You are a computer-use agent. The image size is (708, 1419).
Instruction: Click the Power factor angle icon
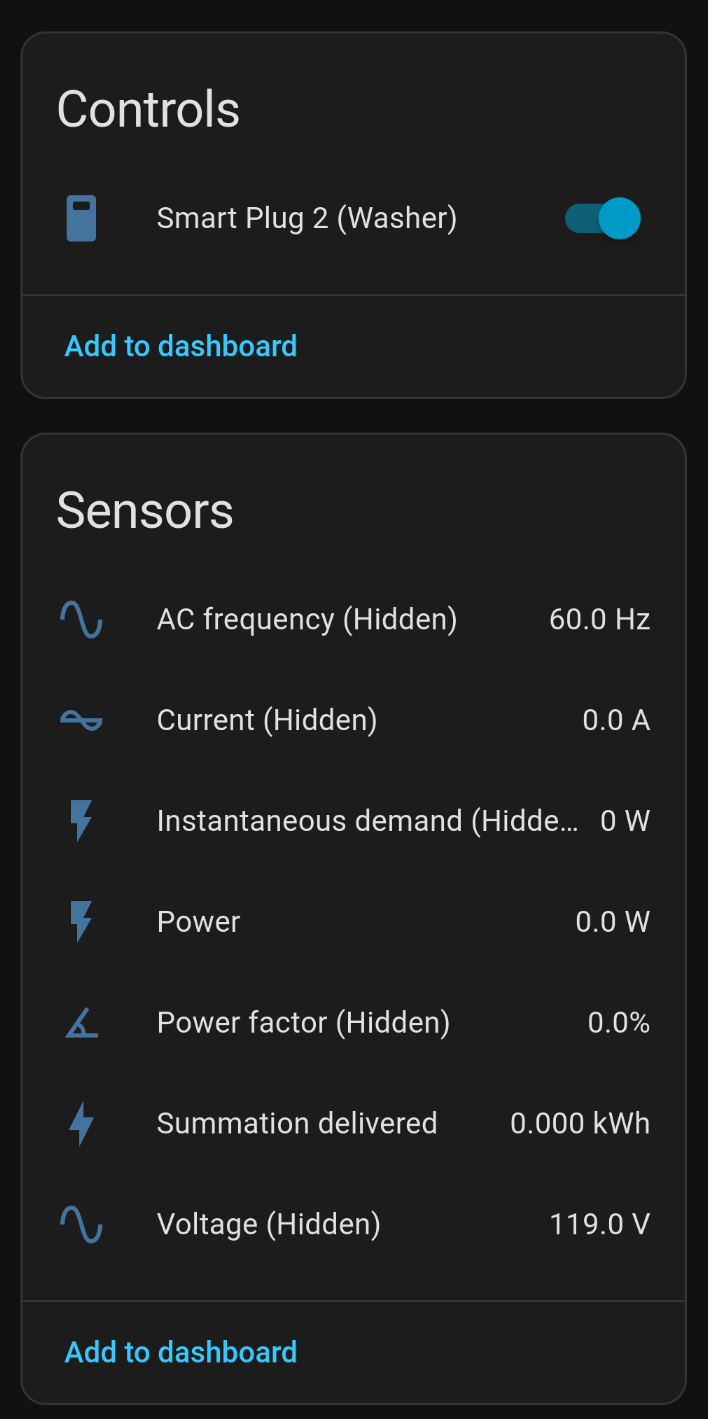(81, 1023)
